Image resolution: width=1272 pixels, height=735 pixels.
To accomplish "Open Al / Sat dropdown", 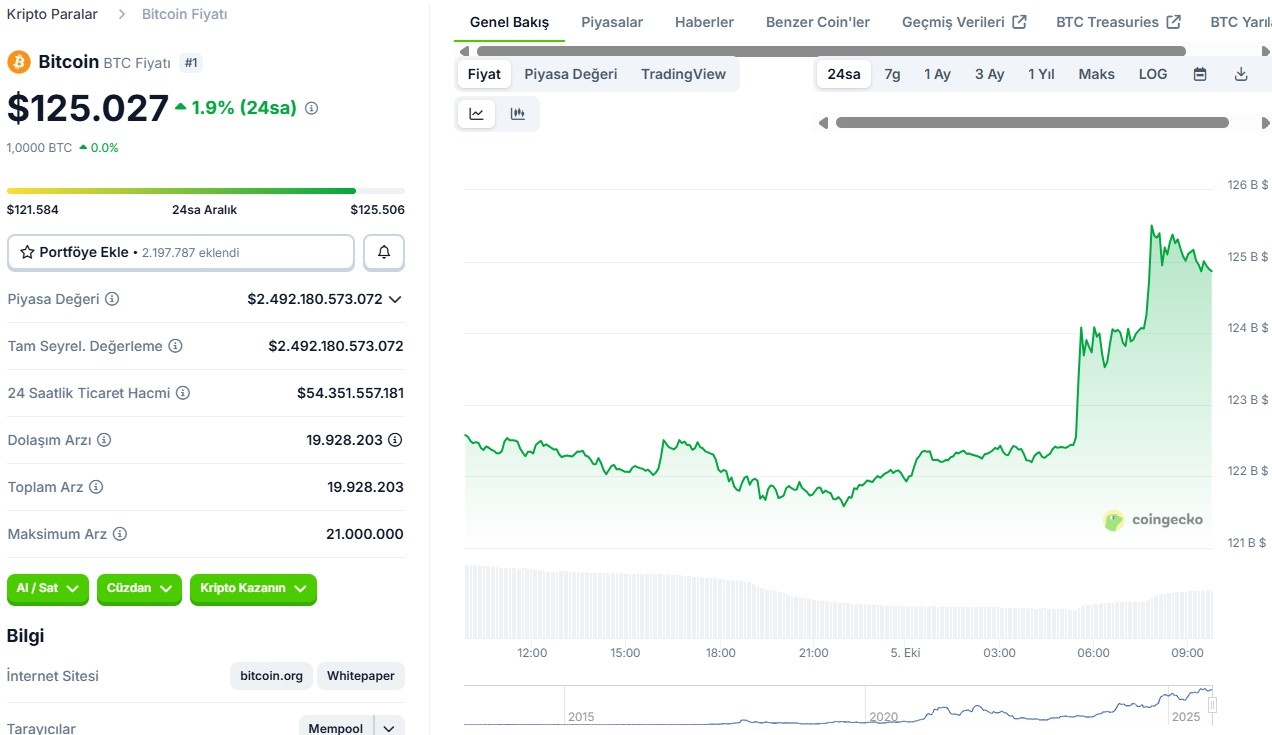I will (x=48, y=589).
